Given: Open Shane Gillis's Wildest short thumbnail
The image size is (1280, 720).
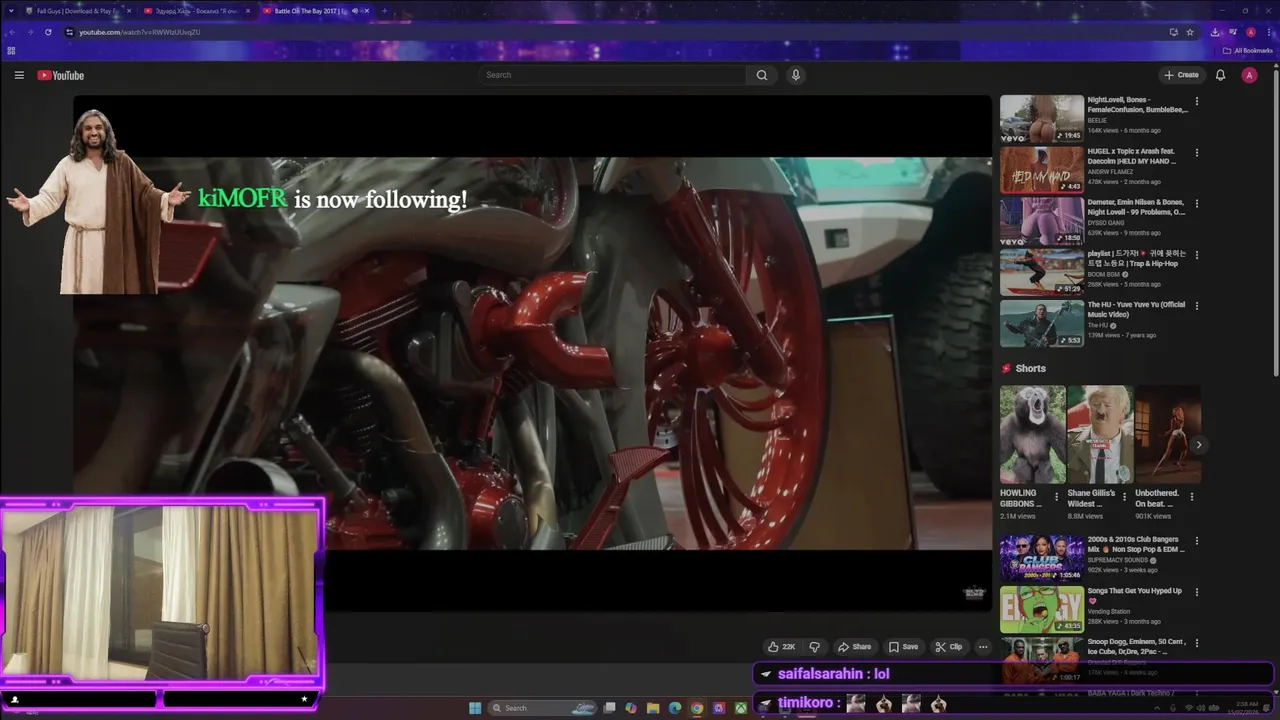Looking at the screenshot, I should click(1100, 435).
